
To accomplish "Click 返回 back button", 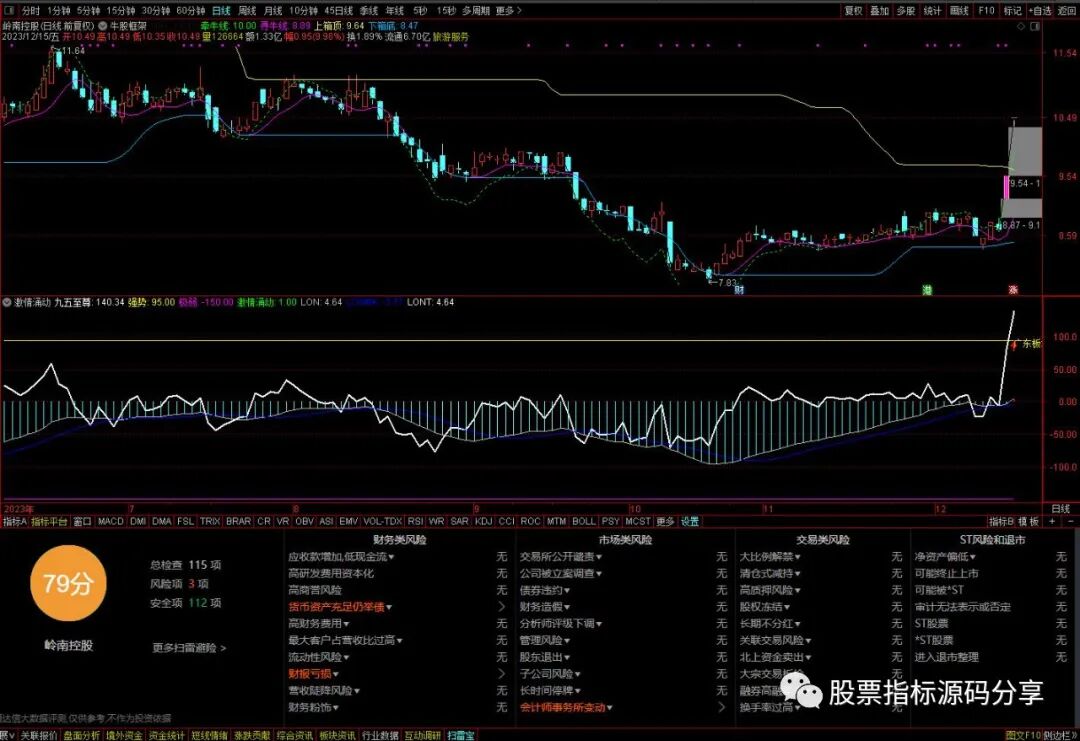I will [x=1067, y=11].
